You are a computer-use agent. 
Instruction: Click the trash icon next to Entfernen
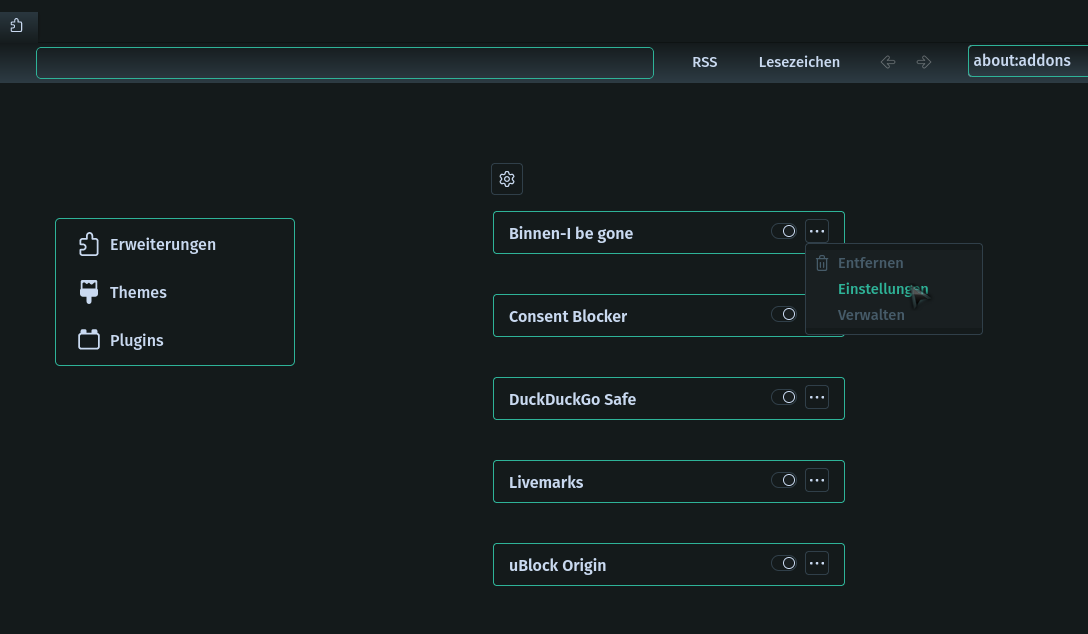point(822,263)
